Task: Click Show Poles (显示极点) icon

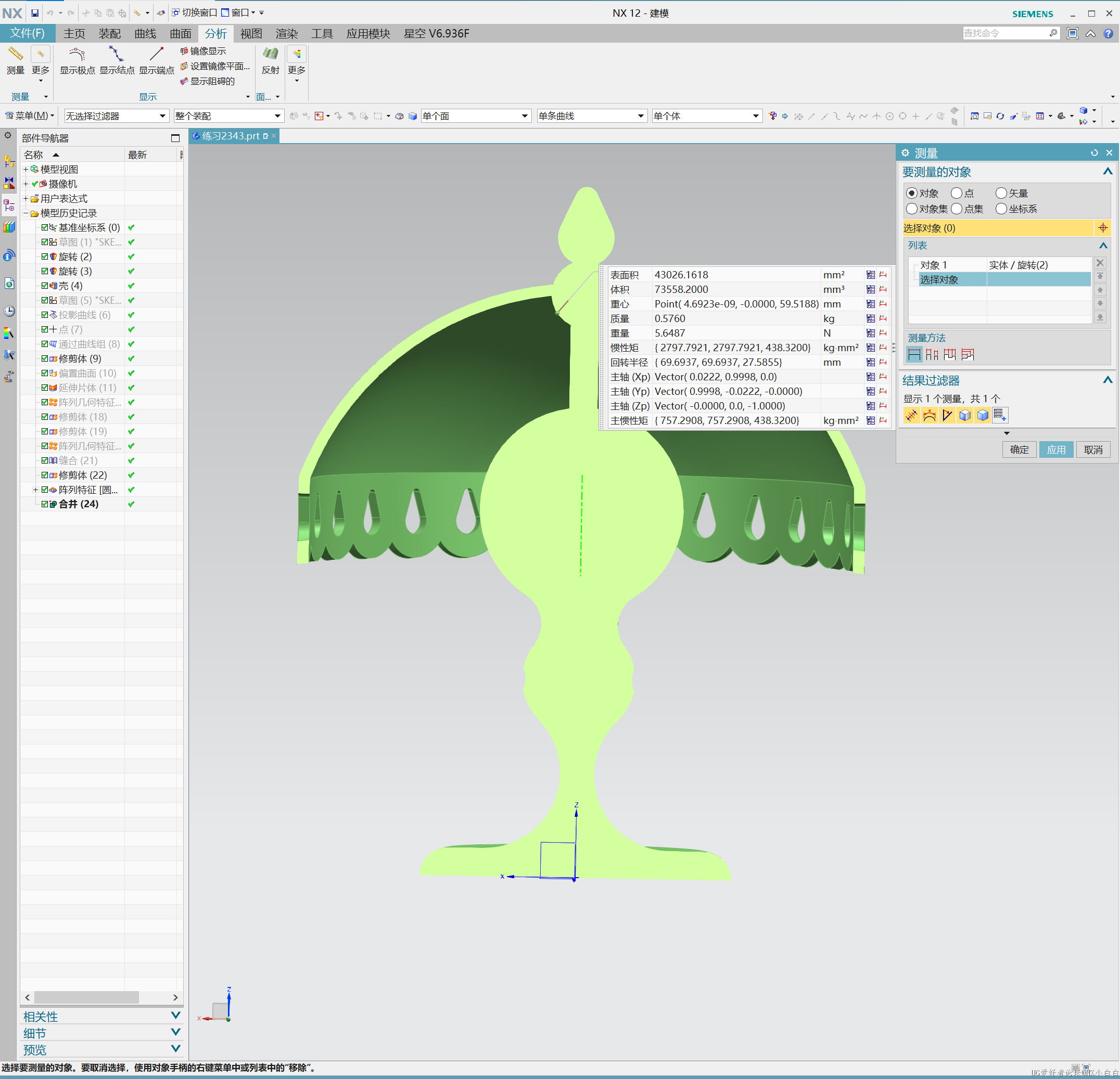Action: (x=77, y=55)
